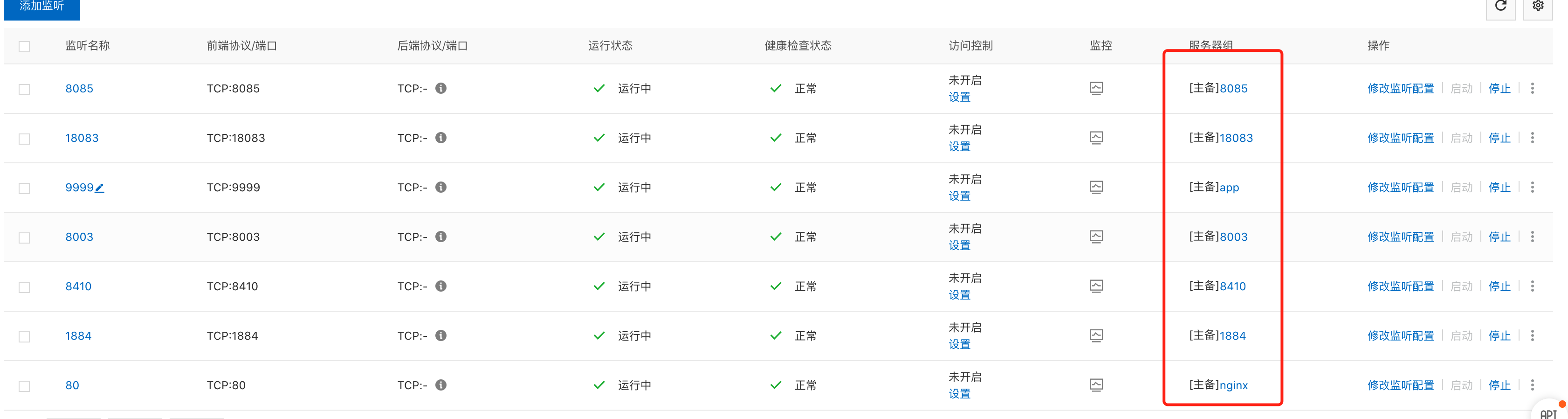Screen dimensions: 1568x419
Task: Click the backend protocol info icon for 18083
Action: coord(441,138)
